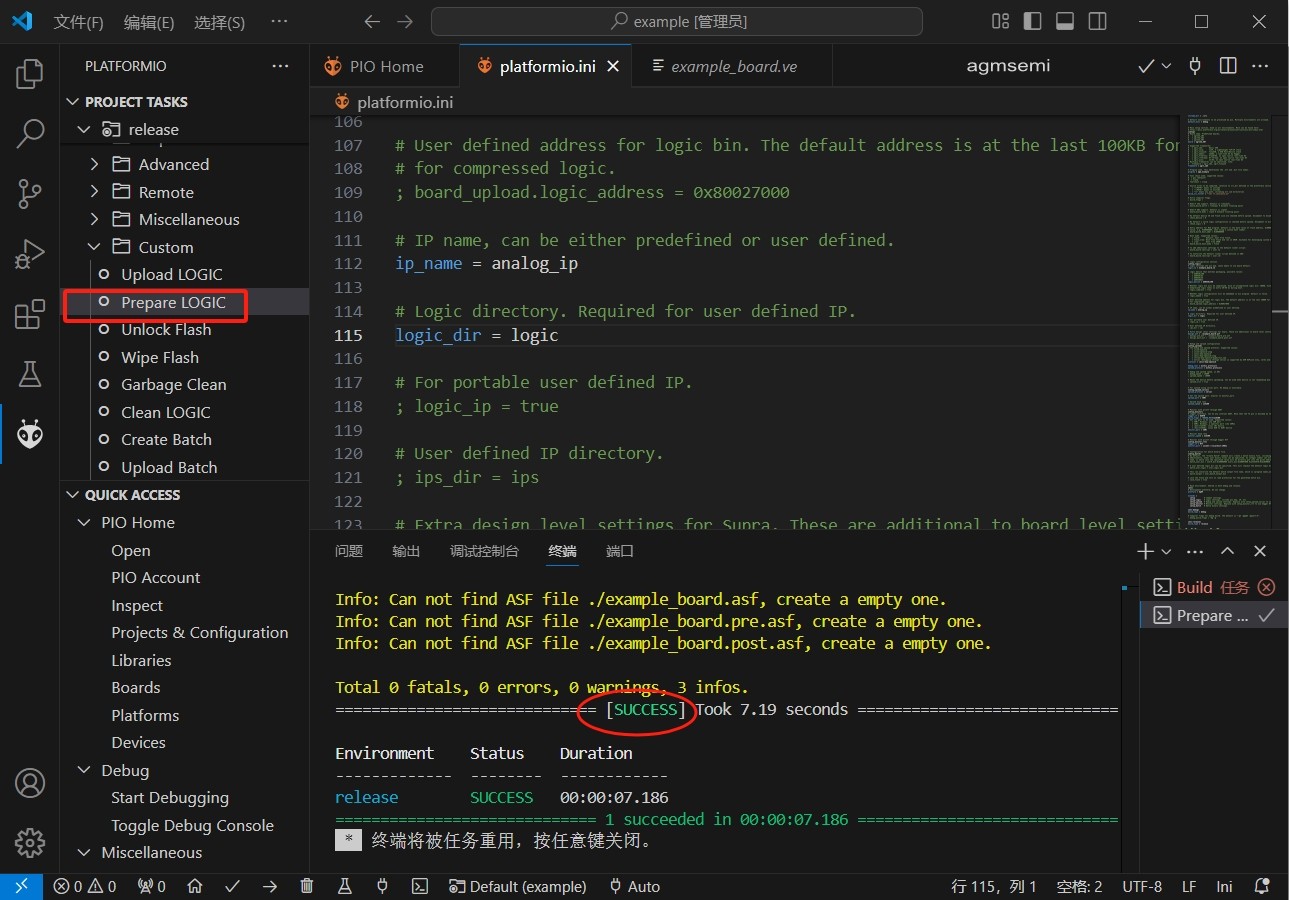Image resolution: width=1289 pixels, height=900 pixels.
Task: Switch to the example_board.ve tab
Action: point(734,66)
